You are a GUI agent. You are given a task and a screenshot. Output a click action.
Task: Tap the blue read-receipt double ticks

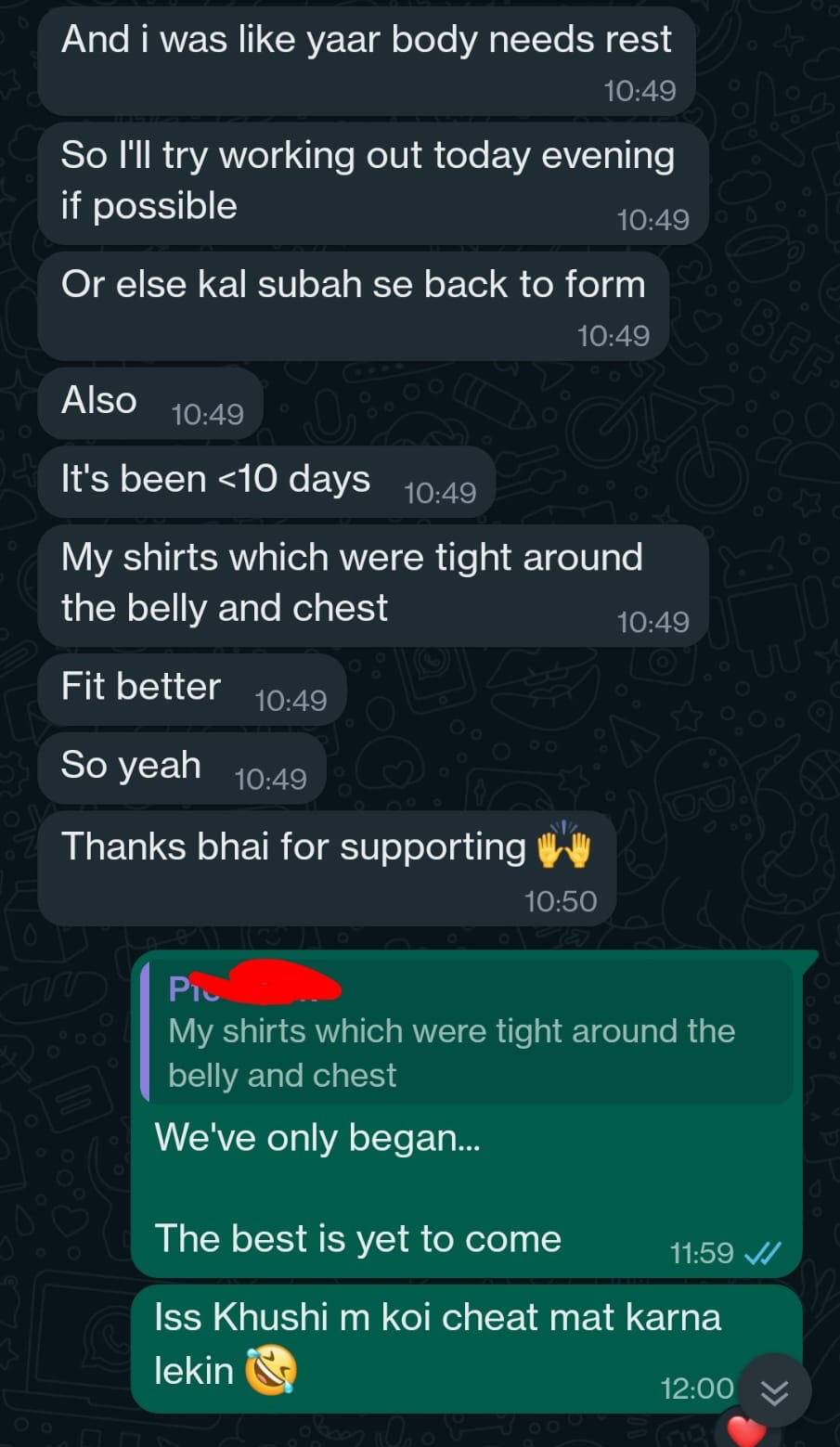763,1254
